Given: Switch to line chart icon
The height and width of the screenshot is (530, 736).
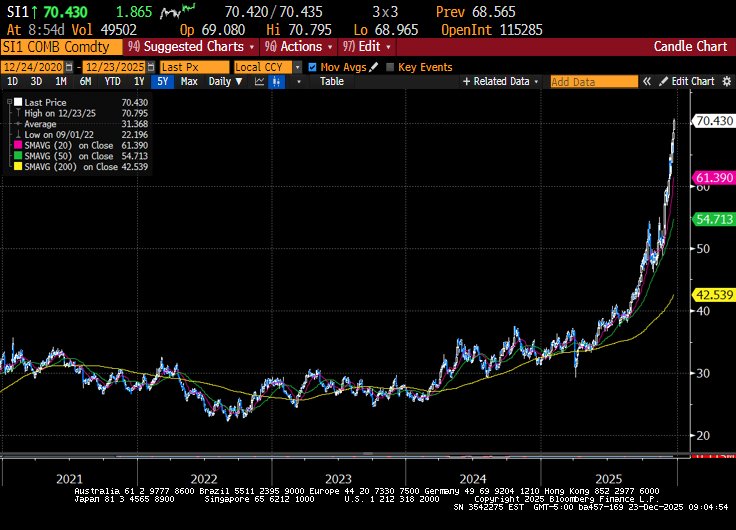Looking at the screenshot, I should click(x=259, y=82).
